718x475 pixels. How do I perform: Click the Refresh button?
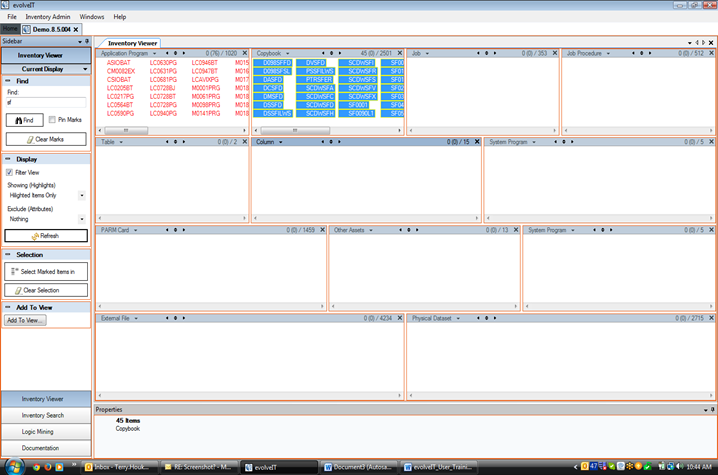(46, 236)
